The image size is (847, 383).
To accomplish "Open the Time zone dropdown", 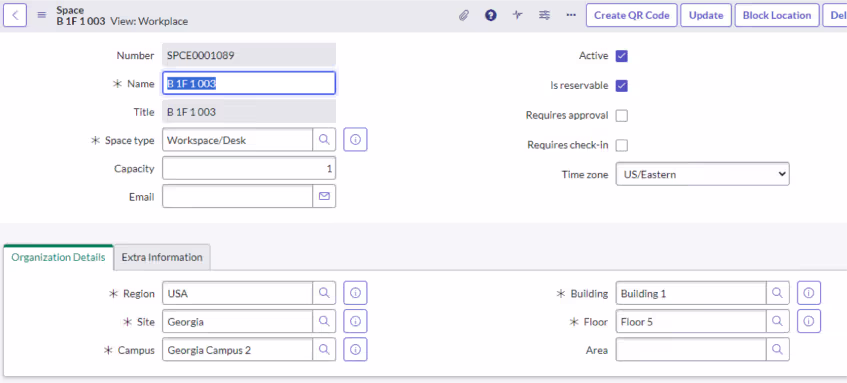I will pyautogui.click(x=703, y=174).
